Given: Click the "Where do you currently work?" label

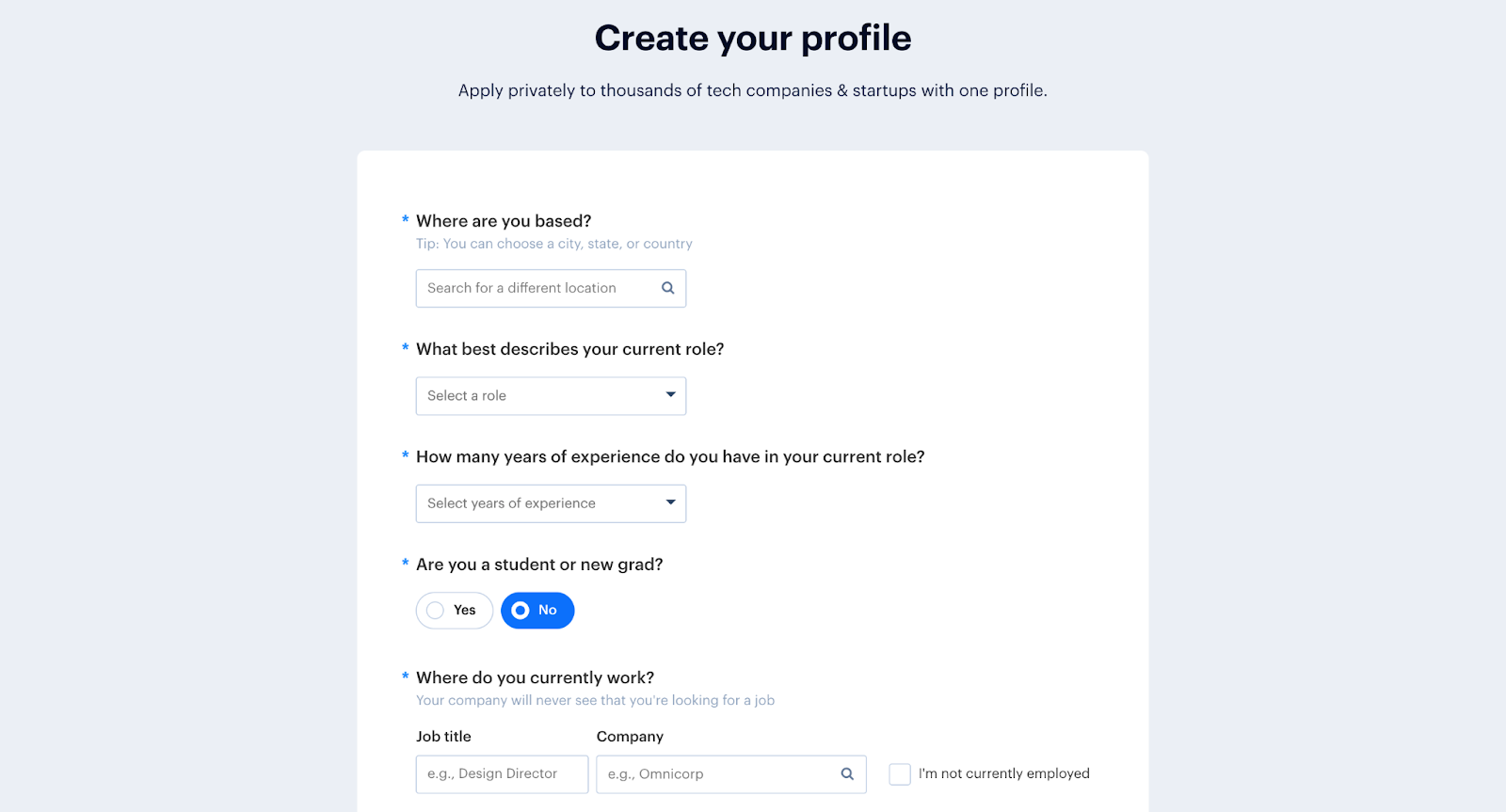Looking at the screenshot, I should coord(535,677).
